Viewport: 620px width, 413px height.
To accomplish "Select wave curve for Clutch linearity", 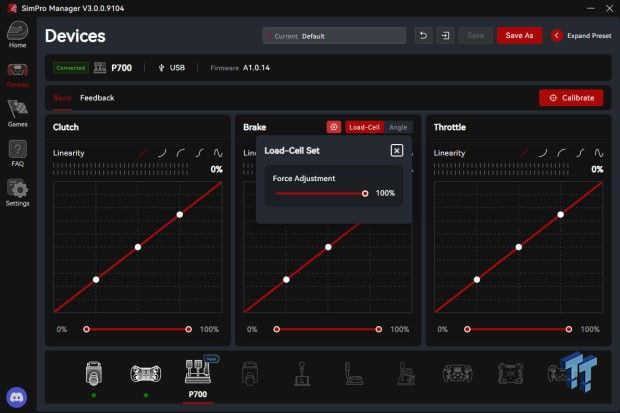I will pyautogui.click(x=218, y=153).
